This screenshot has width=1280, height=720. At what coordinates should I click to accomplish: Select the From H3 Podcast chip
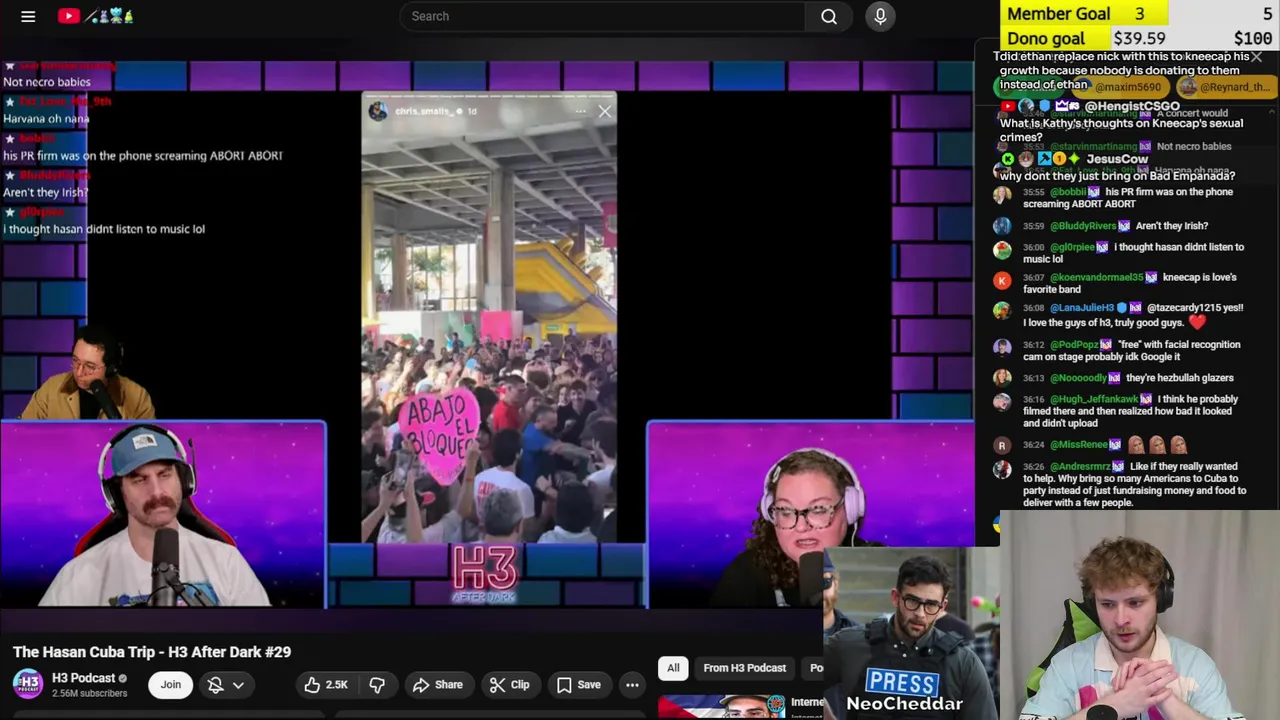coord(744,668)
